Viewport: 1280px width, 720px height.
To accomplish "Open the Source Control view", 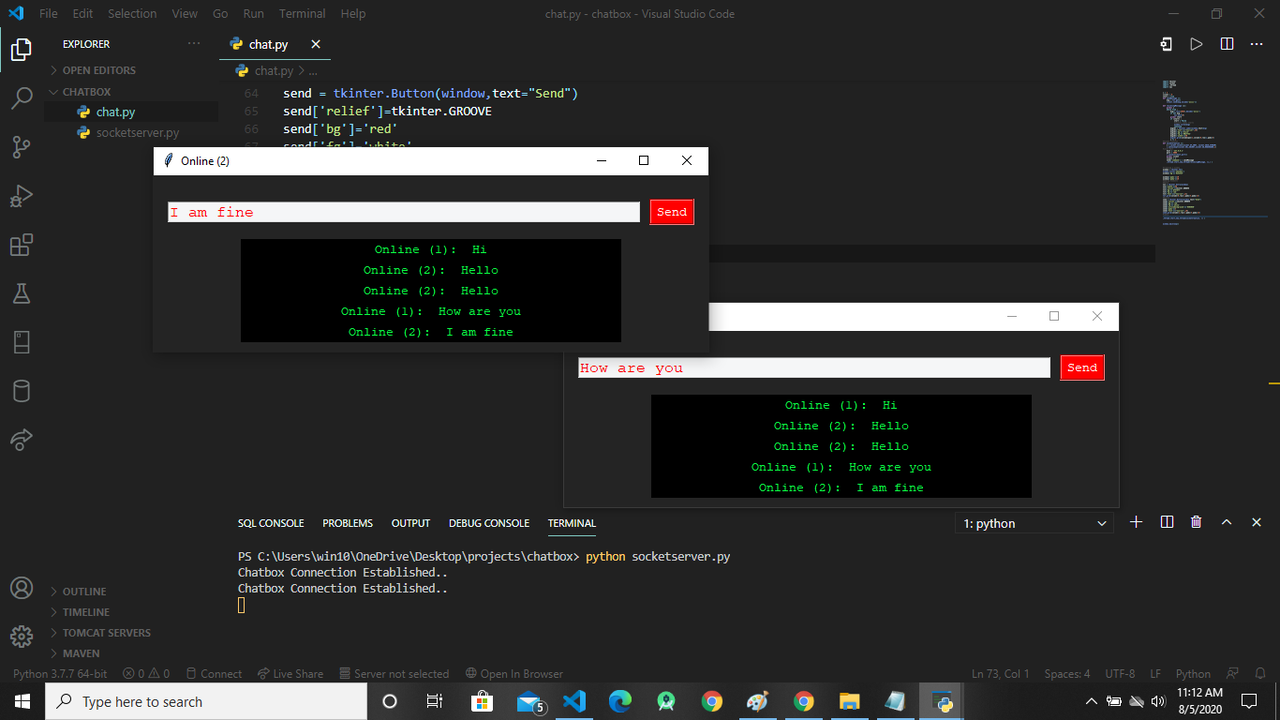I will pyautogui.click(x=21, y=146).
